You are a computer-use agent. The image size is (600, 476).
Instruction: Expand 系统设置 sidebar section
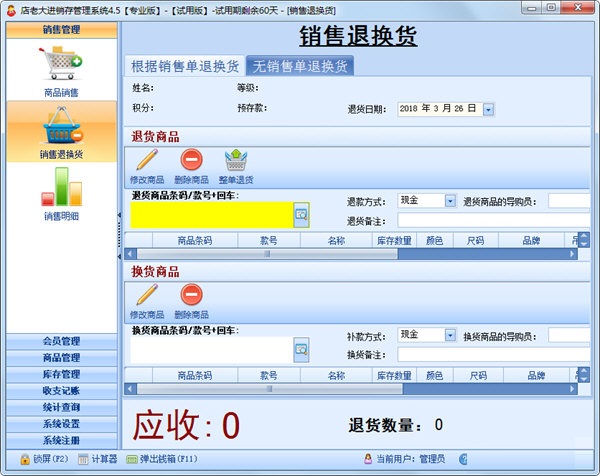coord(62,424)
